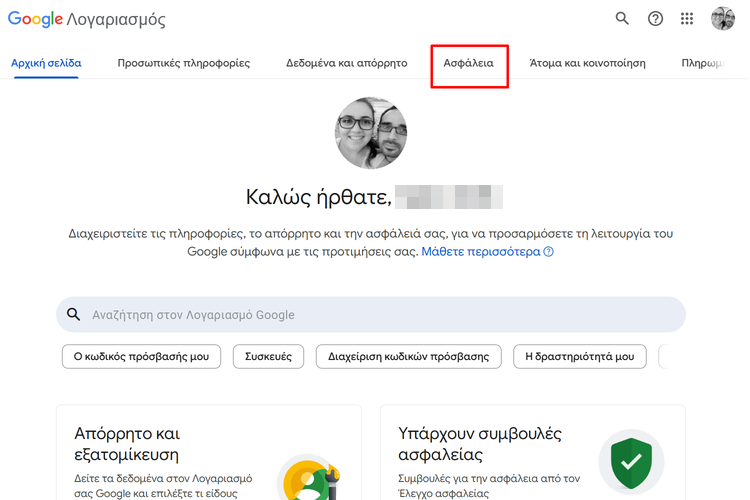This screenshot has width=750, height=500.
Task: Open the Υπάρχουν συμβουλές ασφαλείας card heading
Action: 480,444
